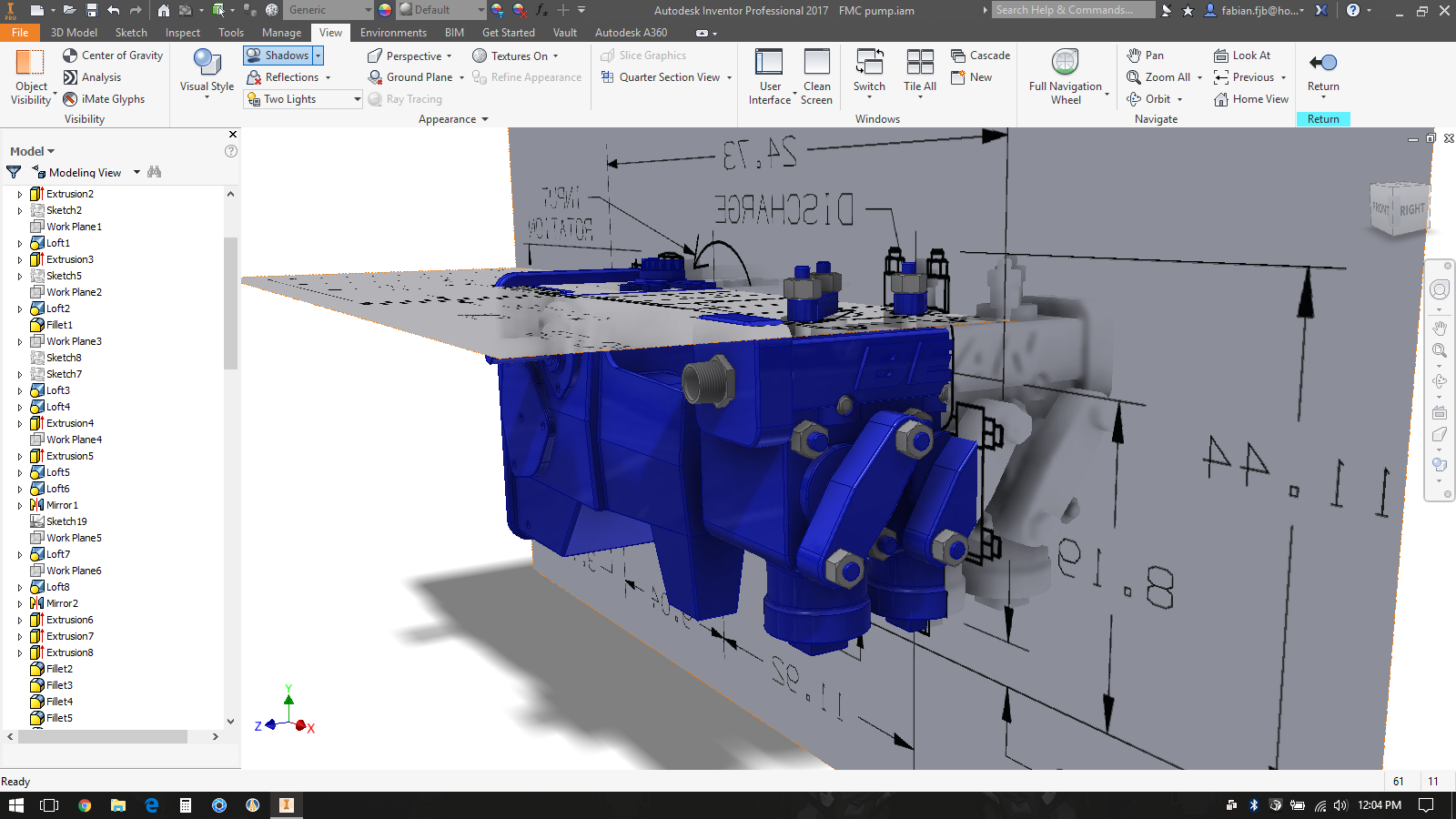
Task: Open the User Interface options
Action: pos(770,77)
